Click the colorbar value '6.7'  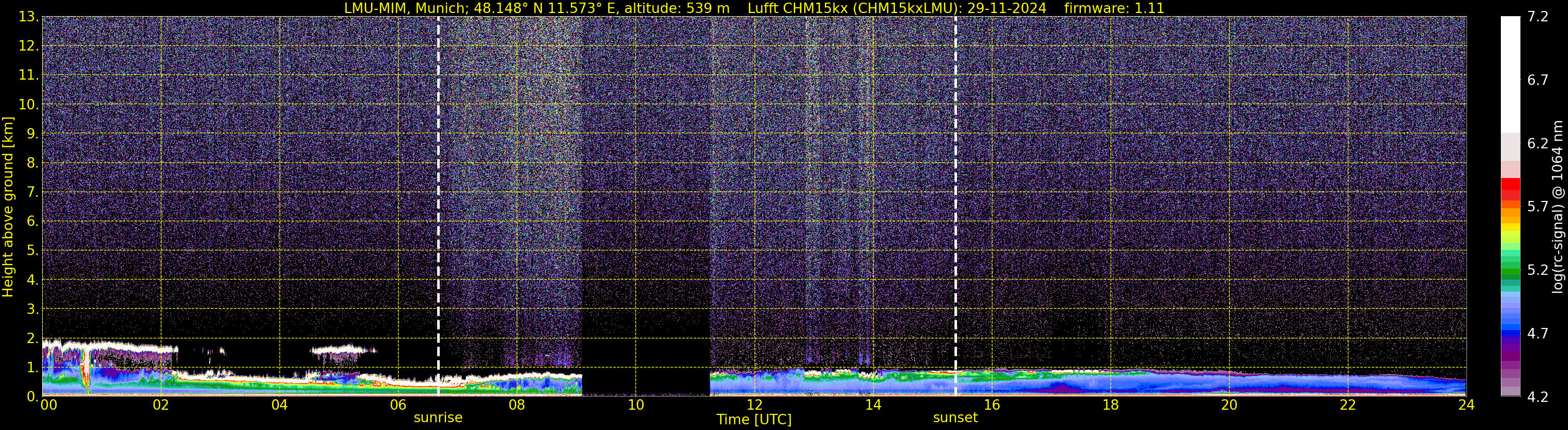[1538, 80]
